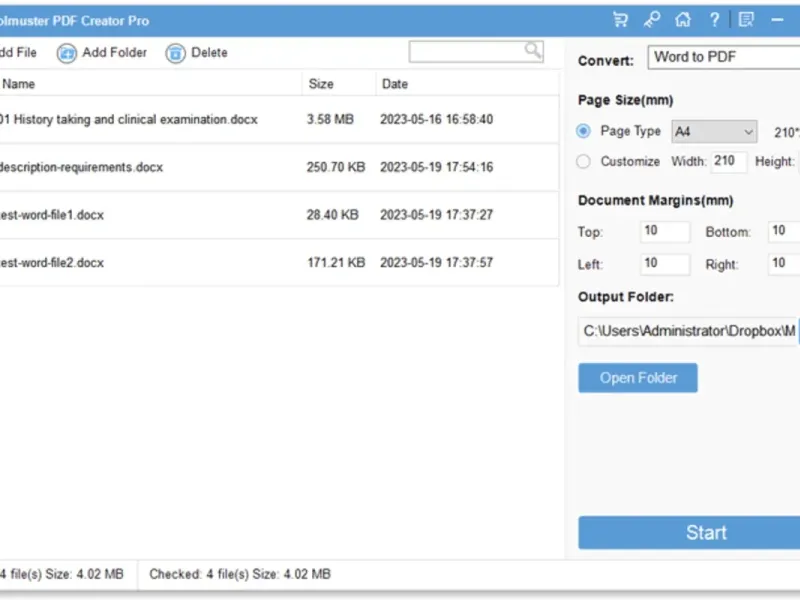The height and width of the screenshot is (600, 800).
Task: Click the magnifier search icon
Action: (x=533, y=51)
